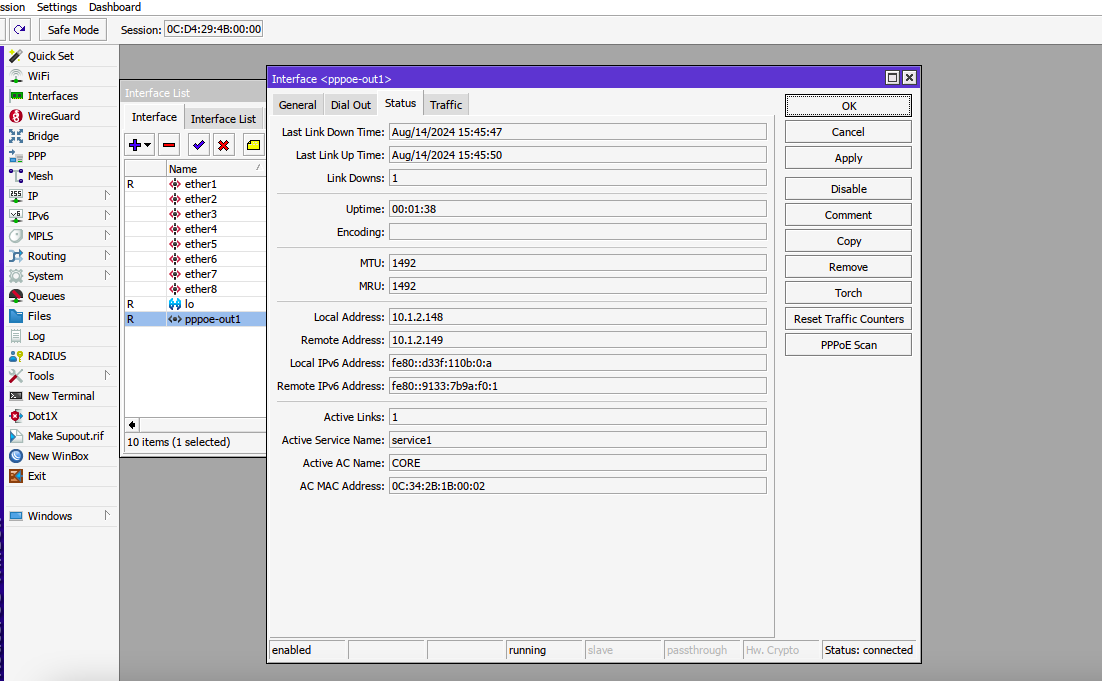Screen dimensions: 1102x681
Task: Select the Status tab
Action: point(401,103)
